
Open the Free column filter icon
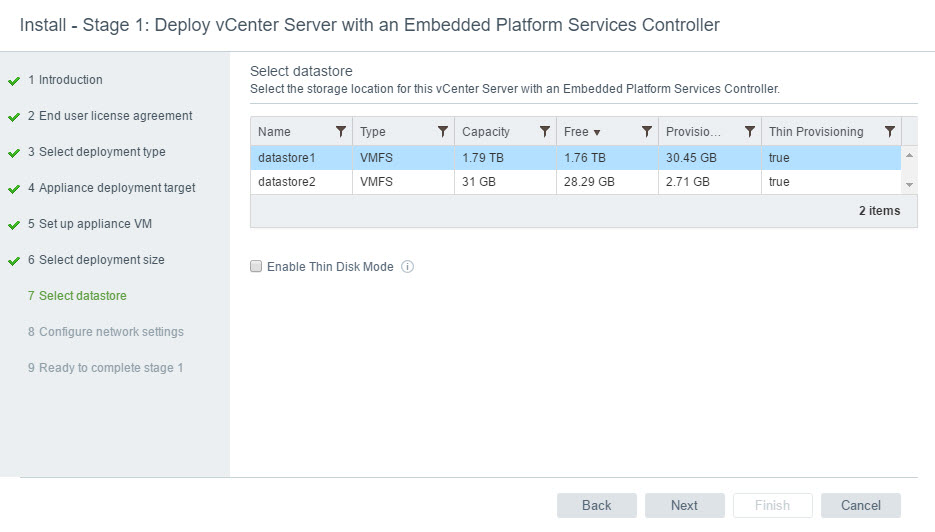tap(647, 132)
